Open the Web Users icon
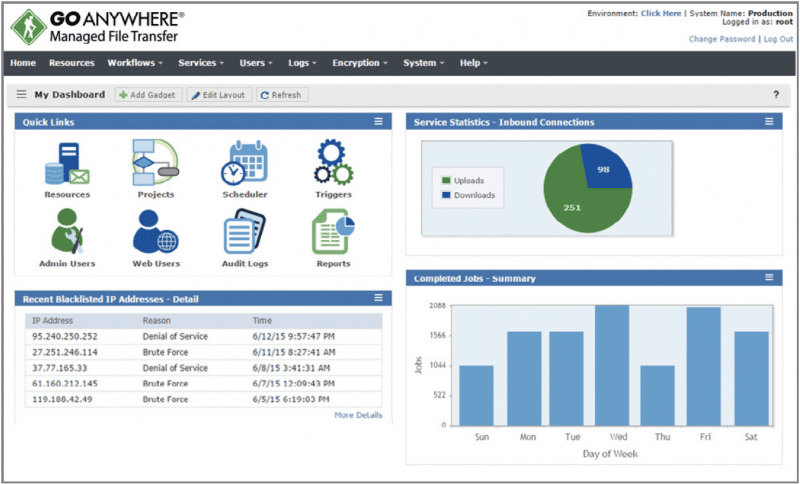The width and height of the screenshot is (800, 484). coord(155,232)
